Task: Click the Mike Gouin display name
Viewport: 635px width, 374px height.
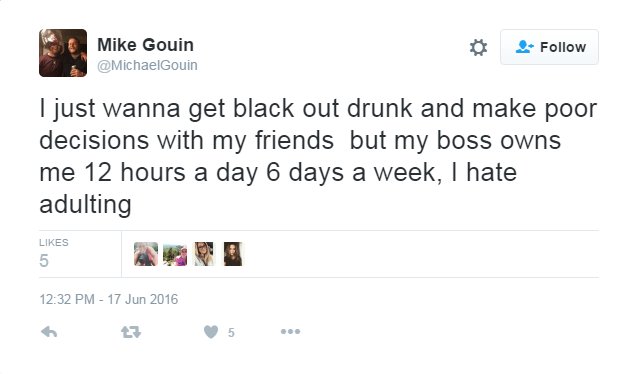Action: pos(145,45)
